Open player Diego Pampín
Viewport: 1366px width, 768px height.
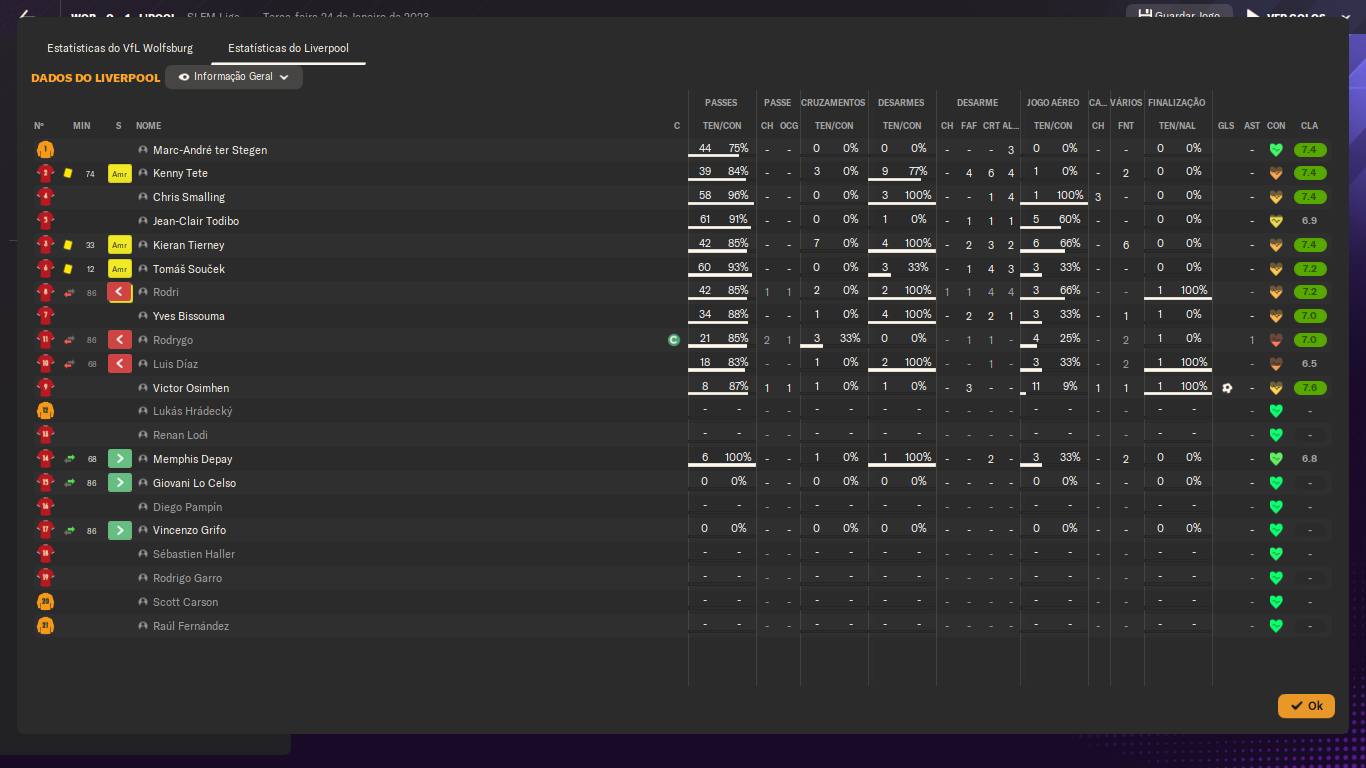pyautogui.click(x=188, y=507)
